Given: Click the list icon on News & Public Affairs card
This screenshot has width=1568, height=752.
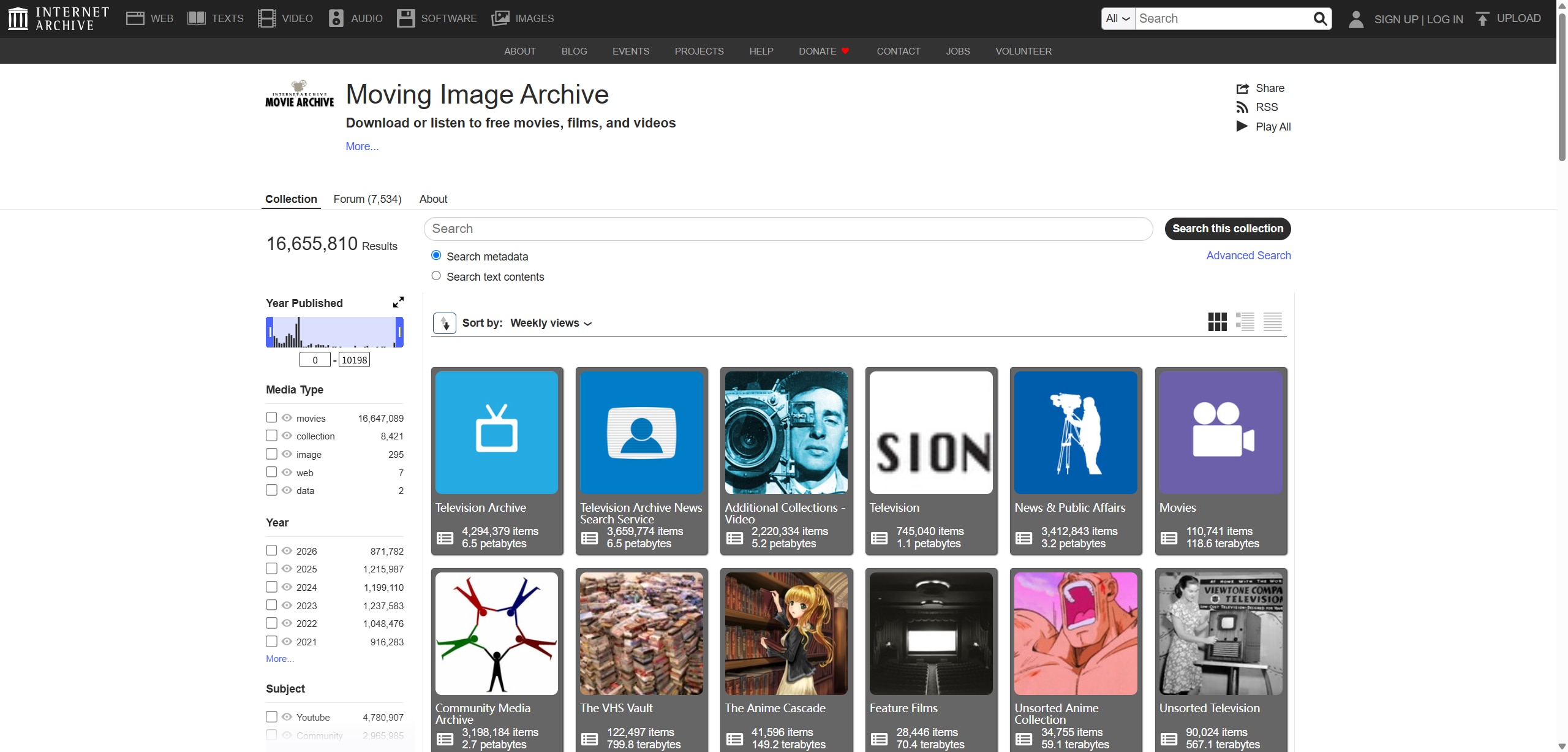Looking at the screenshot, I should (x=1024, y=538).
